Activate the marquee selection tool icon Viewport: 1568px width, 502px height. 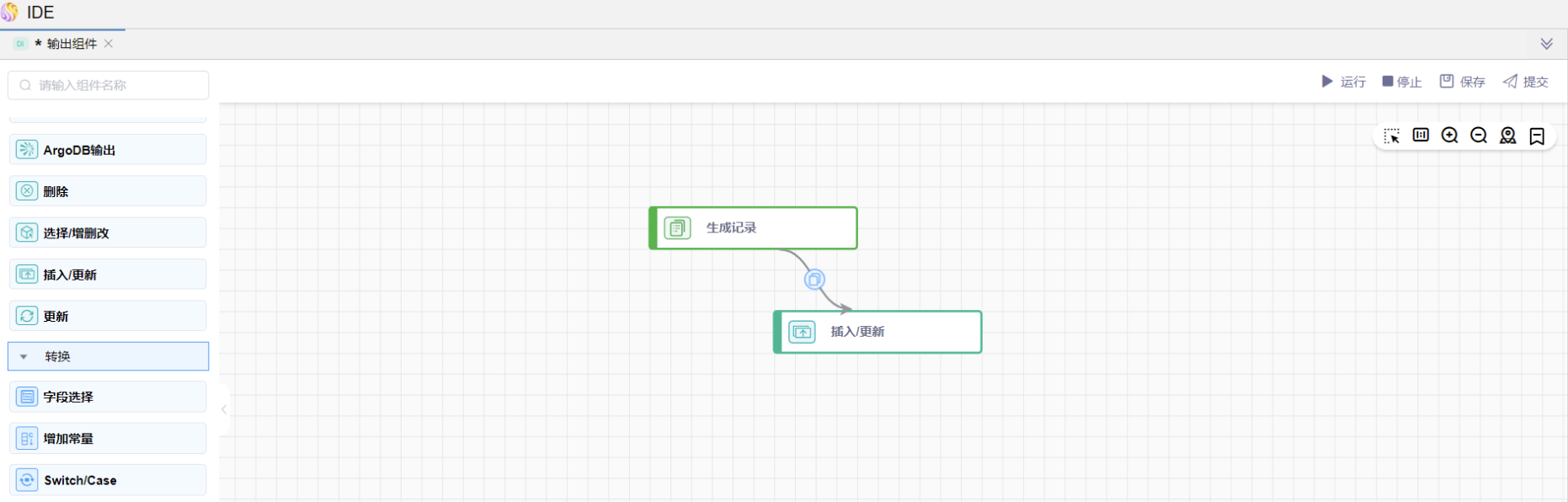(x=1391, y=136)
